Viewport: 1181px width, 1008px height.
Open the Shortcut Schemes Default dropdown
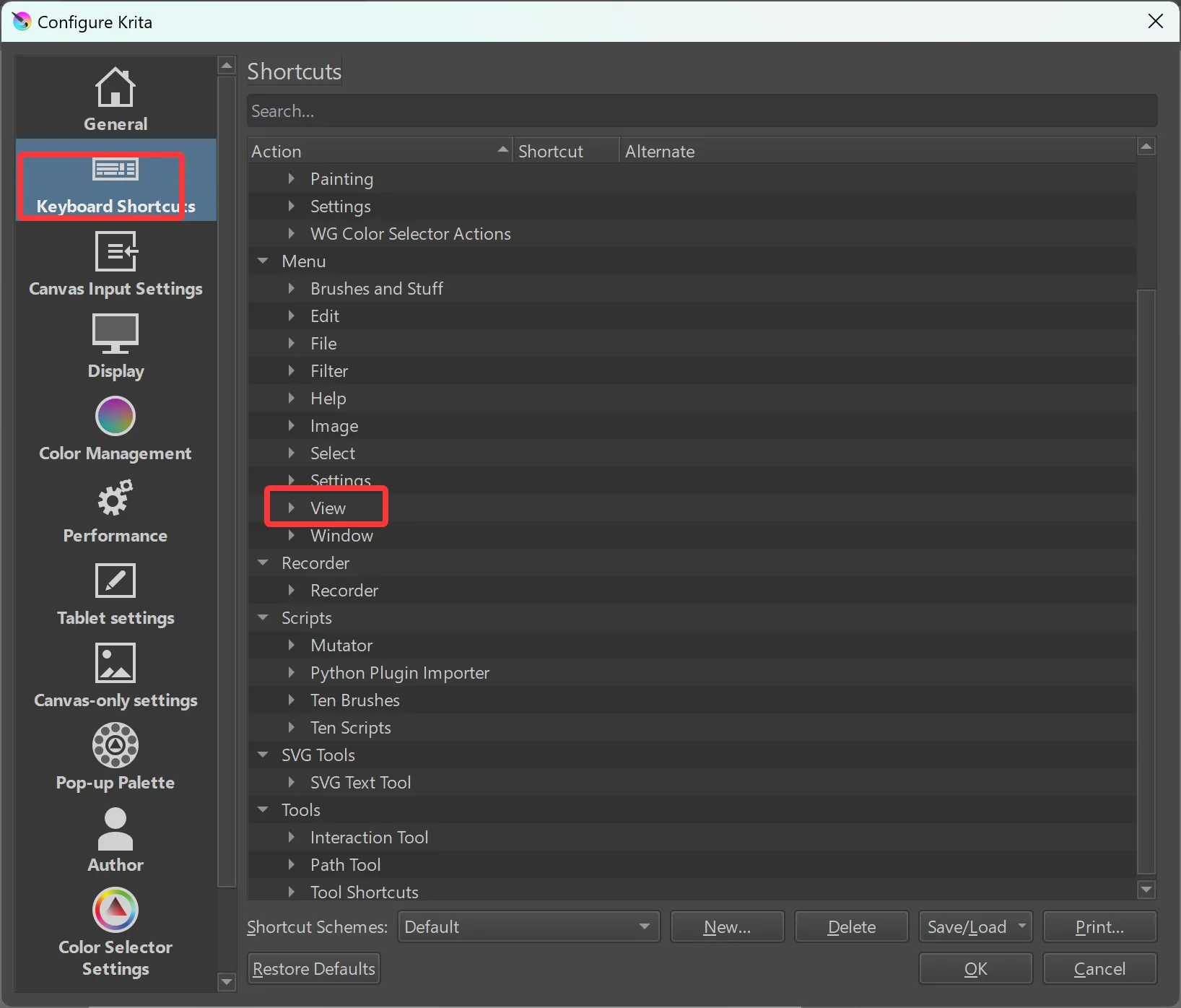click(x=528, y=926)
